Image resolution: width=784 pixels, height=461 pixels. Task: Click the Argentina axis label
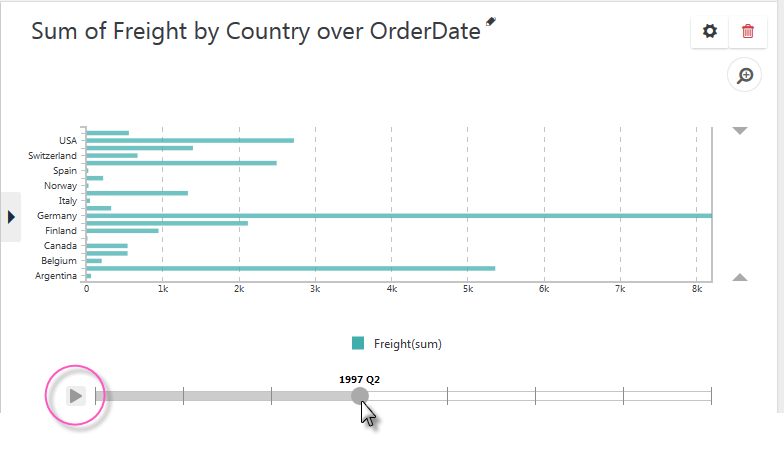(x=56, y=276)
